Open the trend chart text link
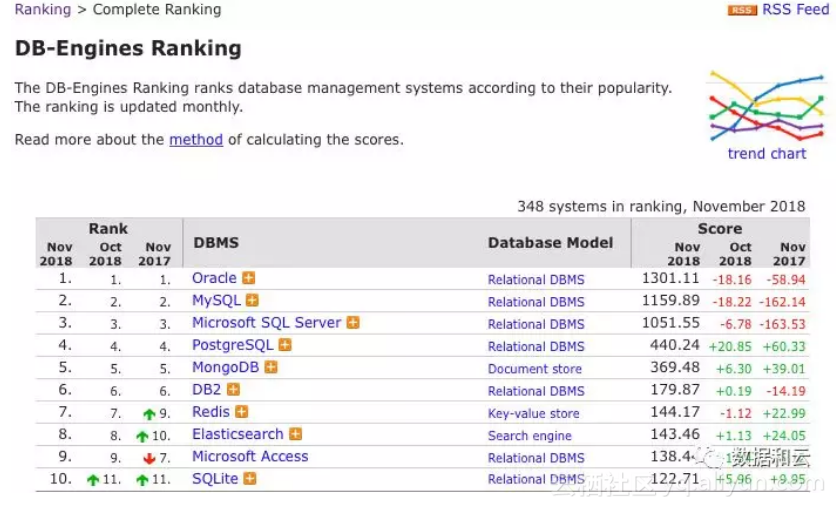Screen dimensions: 836x508 click(x=766, y=153)
